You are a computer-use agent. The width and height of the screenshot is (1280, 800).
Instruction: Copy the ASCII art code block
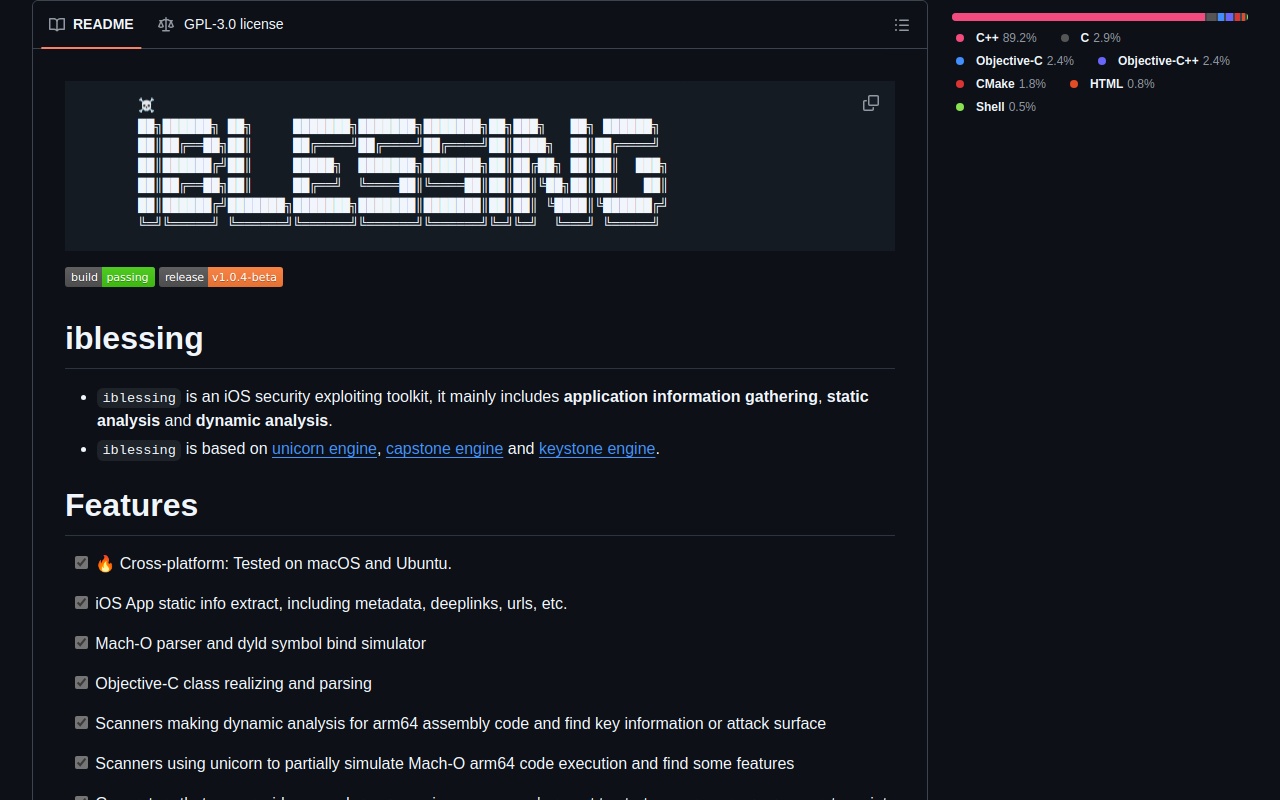[871, 103]
